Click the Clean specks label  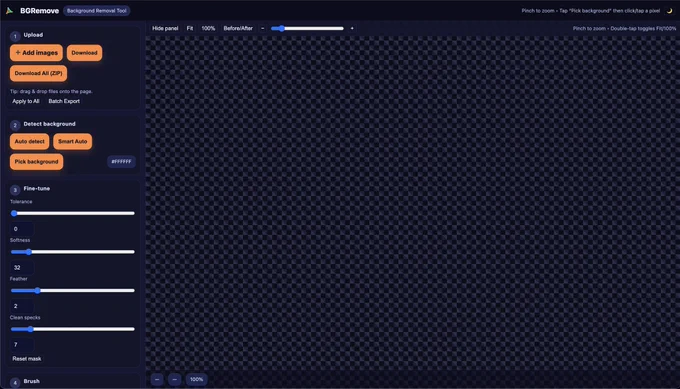(x=25, y=317)
